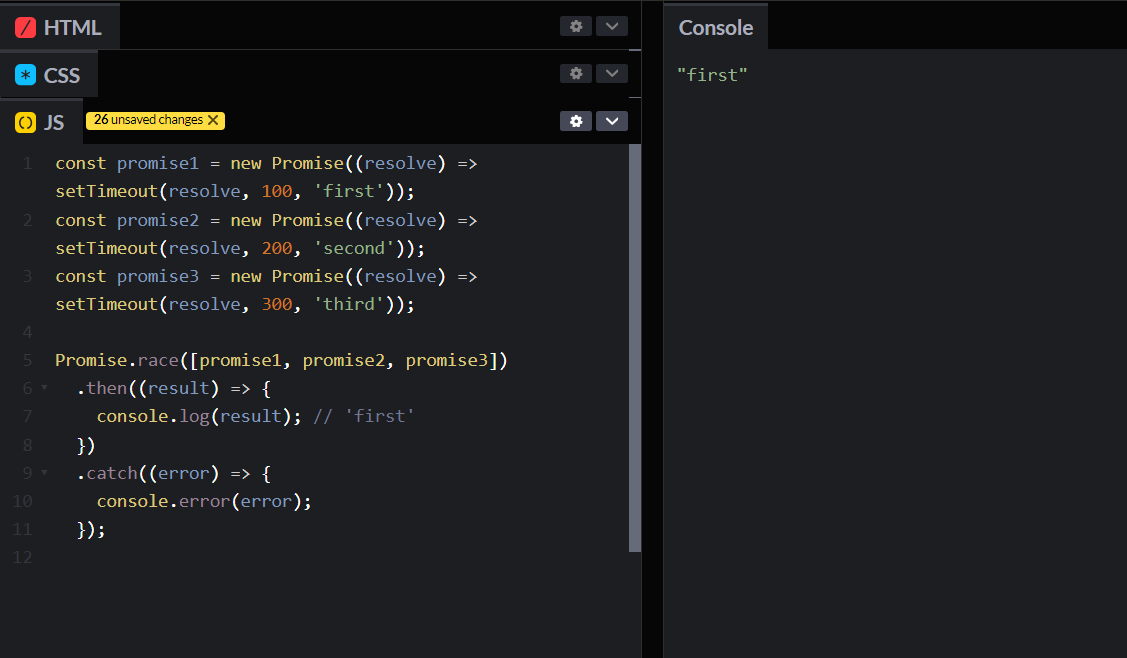Viewport: 1127px width, 658px height.
Task: Select the JS editor tab
Action: point(41,122)
